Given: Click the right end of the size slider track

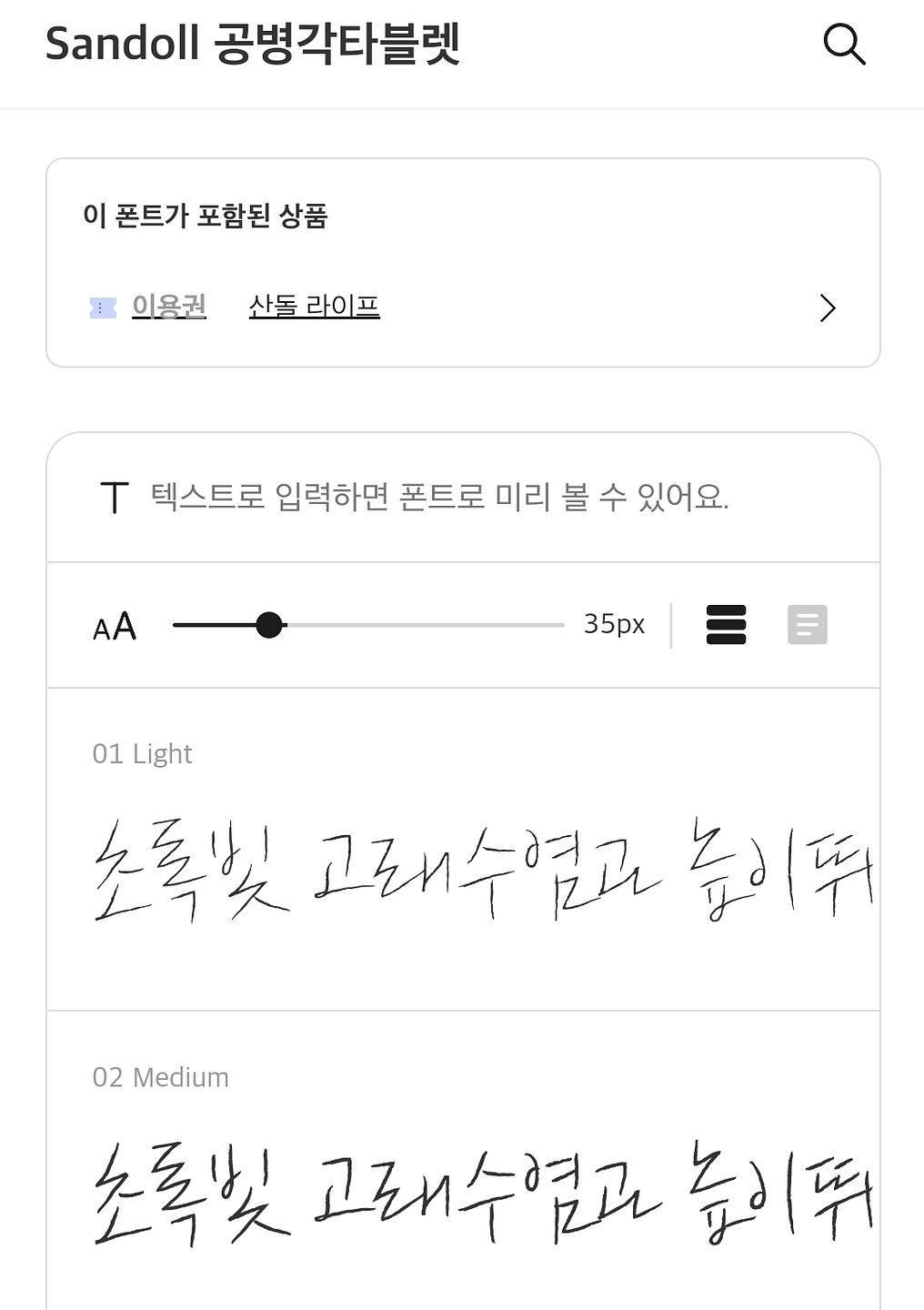Looking at the screenshot, I should (x=559, y=625).
